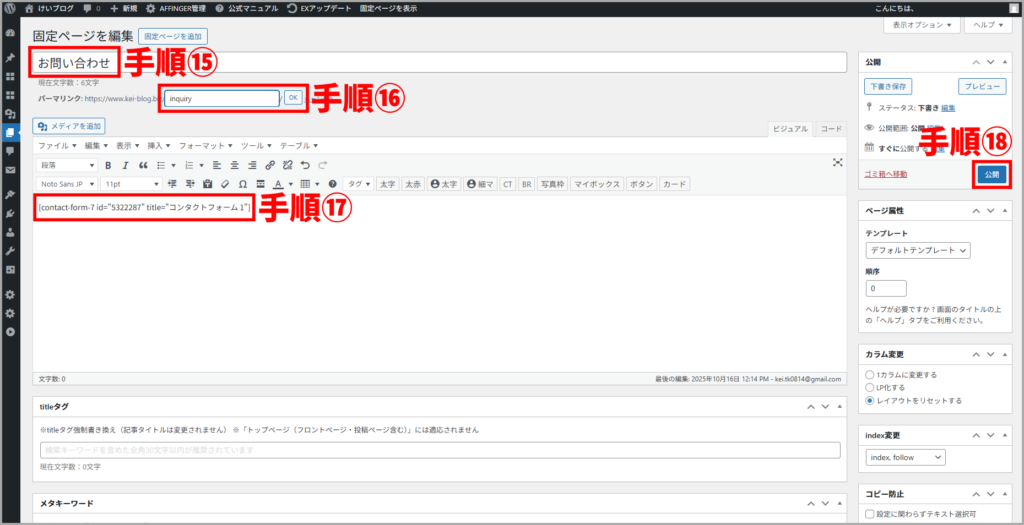The height and width of the screenshot is (525, 1024).
Task: Open the テンプレート dropdown
Action: (918, 250)
